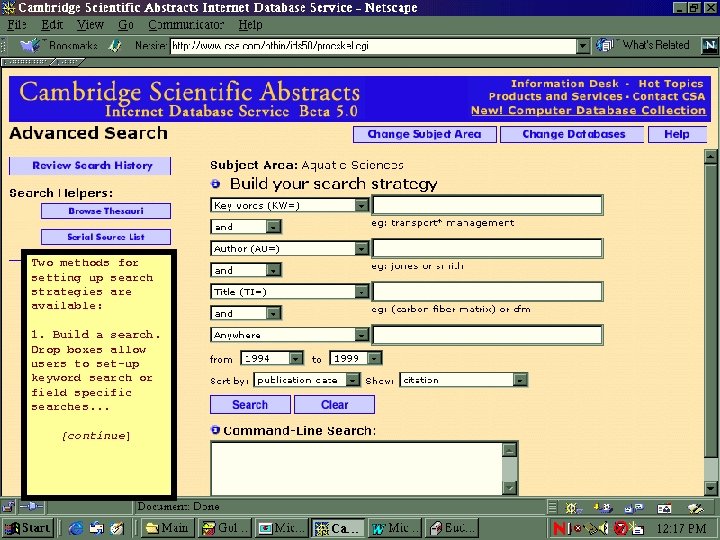
Task: Click the info bullet beside Build your search strategy
Action: point(215,184)
